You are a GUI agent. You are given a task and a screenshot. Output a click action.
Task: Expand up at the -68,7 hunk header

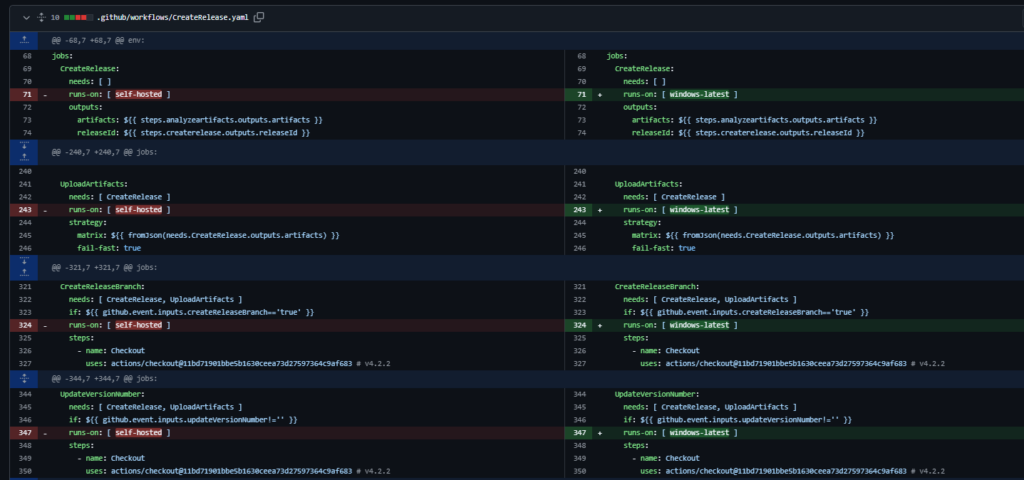click(x=24, y=40)
